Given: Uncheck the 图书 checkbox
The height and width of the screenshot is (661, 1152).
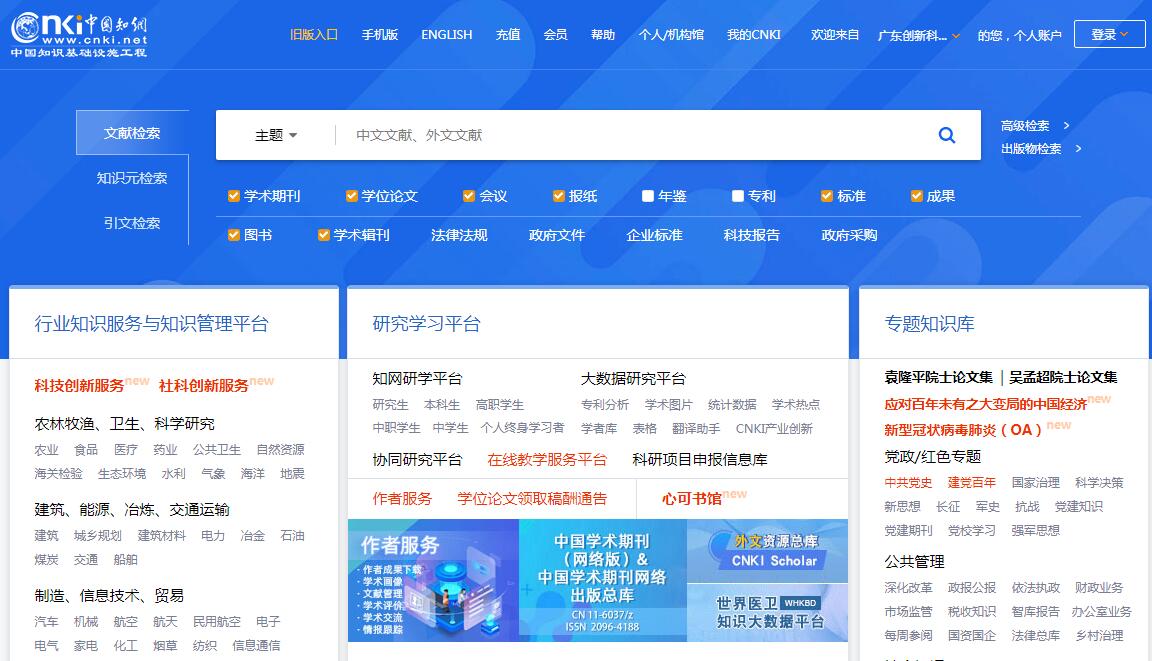Looking at the screenshot, I should (234, 235).
